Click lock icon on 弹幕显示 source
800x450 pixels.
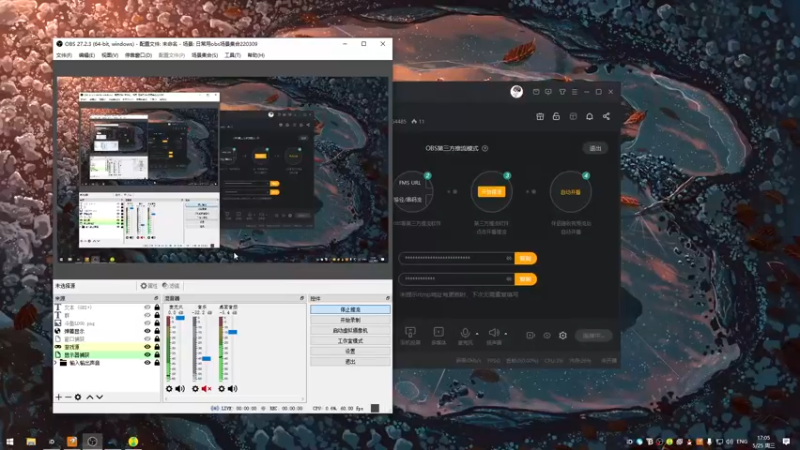[157, 331]
